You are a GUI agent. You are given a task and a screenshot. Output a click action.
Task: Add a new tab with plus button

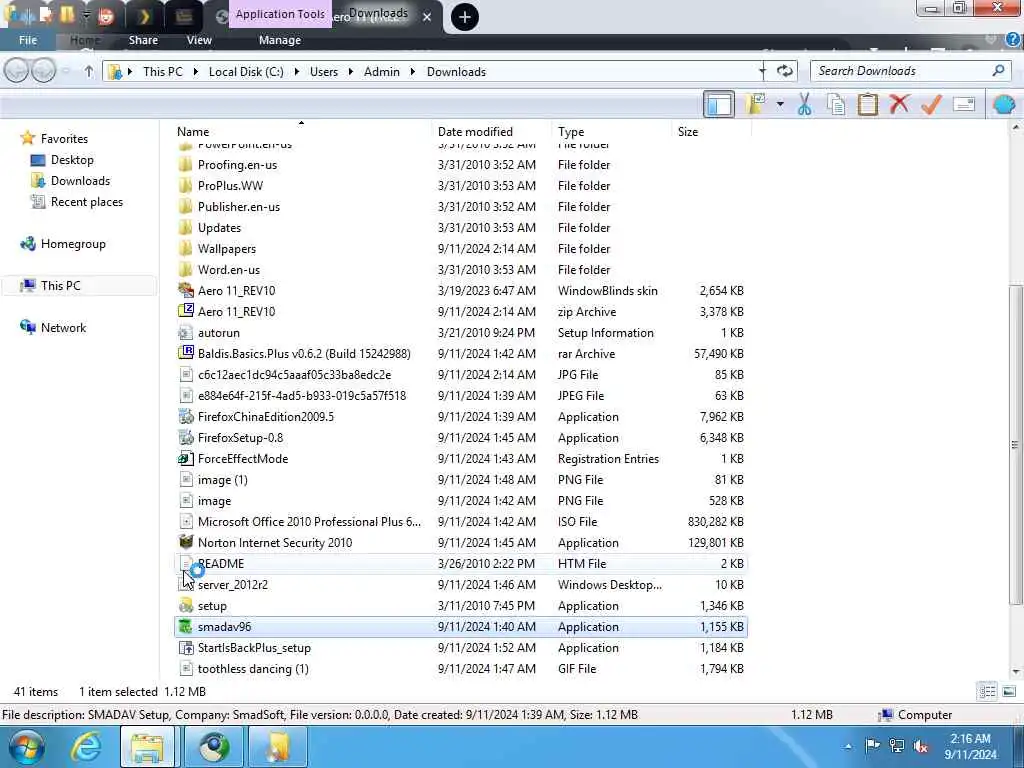(465, 17)
